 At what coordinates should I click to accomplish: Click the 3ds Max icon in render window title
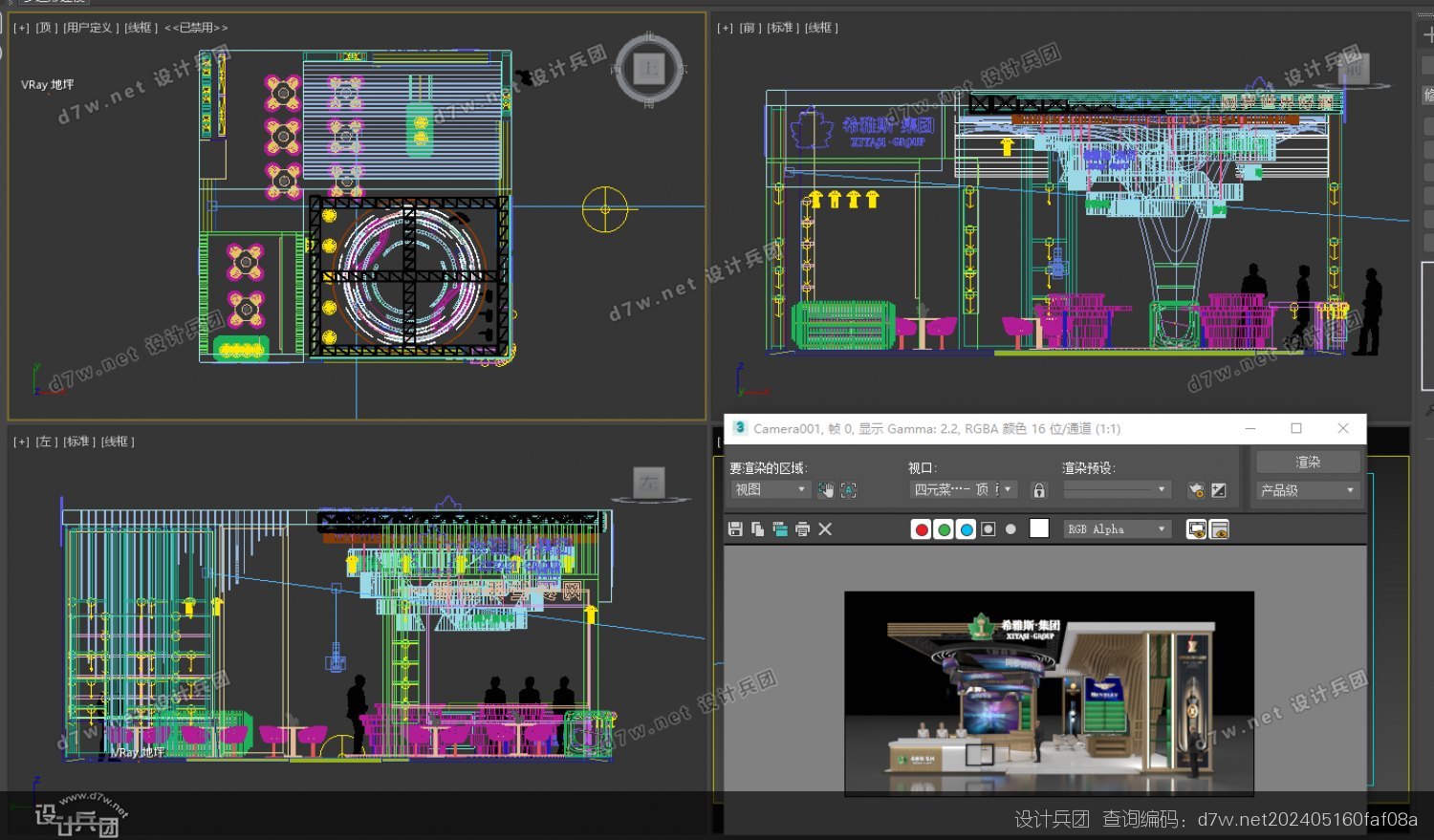point(739,428)
